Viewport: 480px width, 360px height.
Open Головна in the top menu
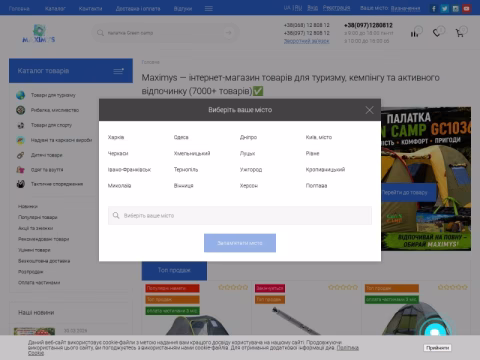point(19,9)
